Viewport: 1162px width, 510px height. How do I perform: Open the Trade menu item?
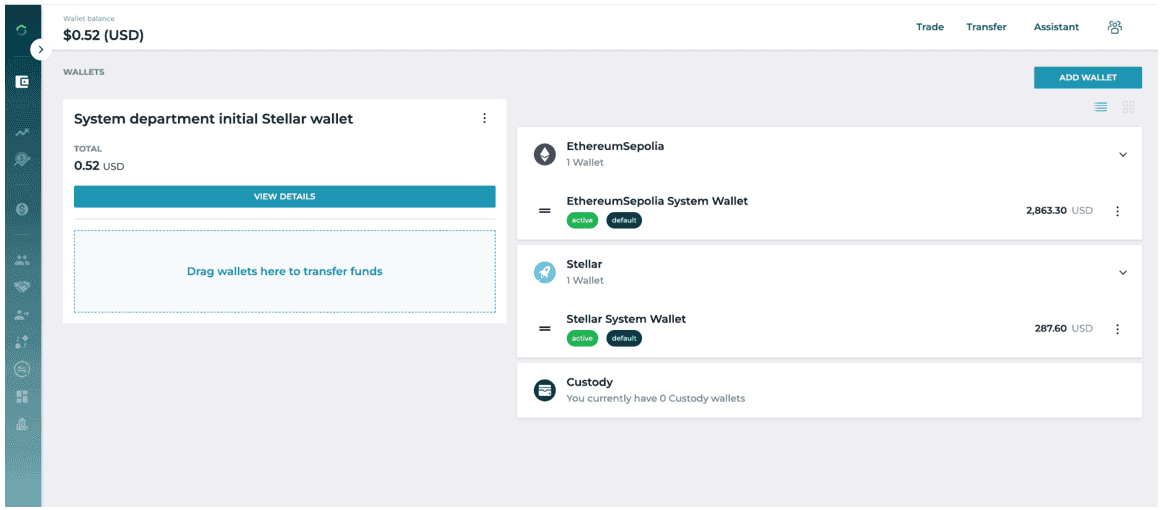point(930,27)
